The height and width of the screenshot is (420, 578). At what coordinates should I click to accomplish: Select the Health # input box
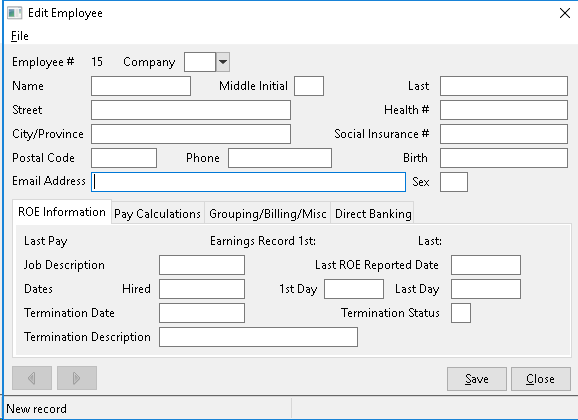point(504,110)
